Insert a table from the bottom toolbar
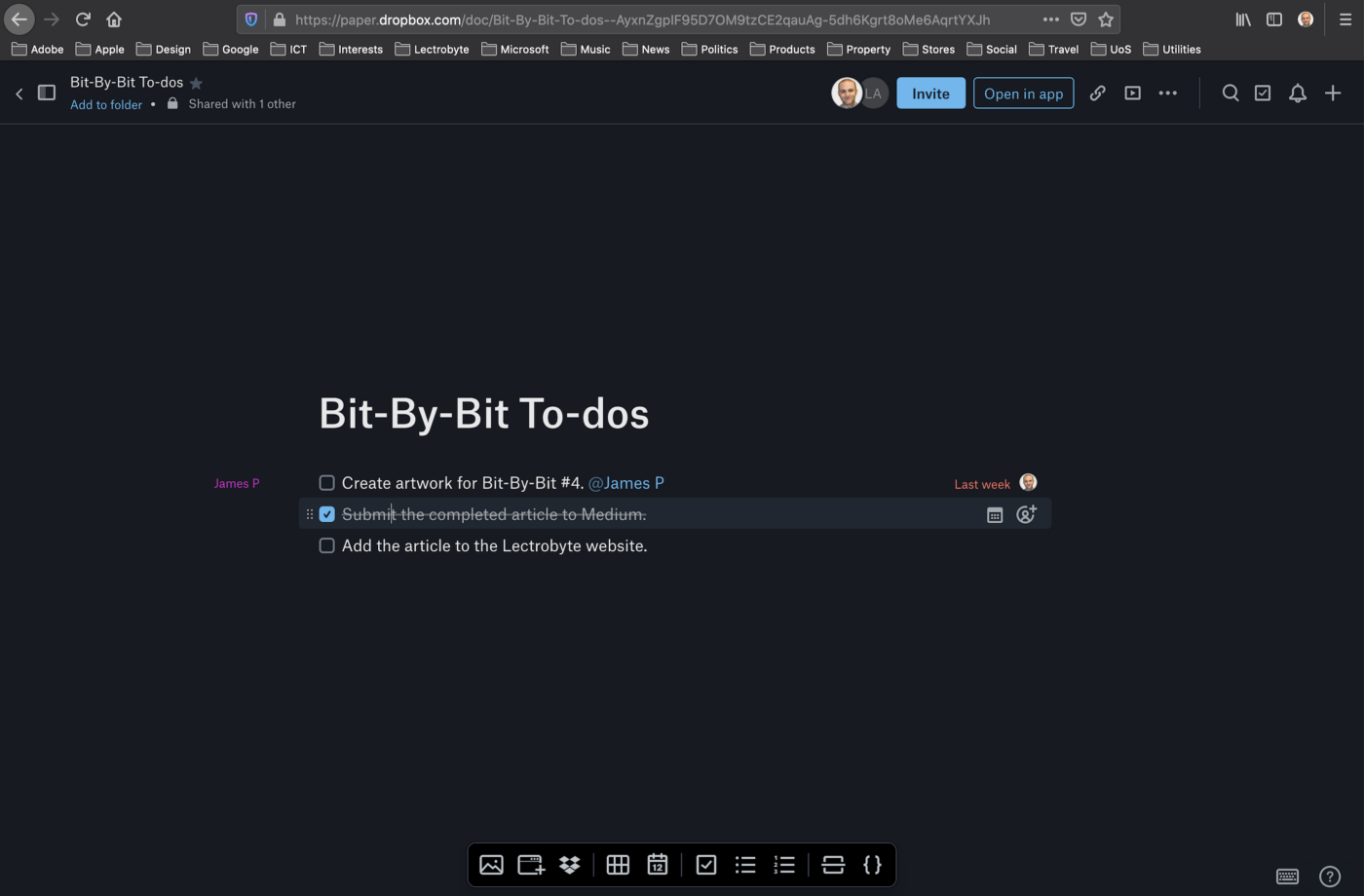This screenshot has height=896, width=1364. (618, 865)
